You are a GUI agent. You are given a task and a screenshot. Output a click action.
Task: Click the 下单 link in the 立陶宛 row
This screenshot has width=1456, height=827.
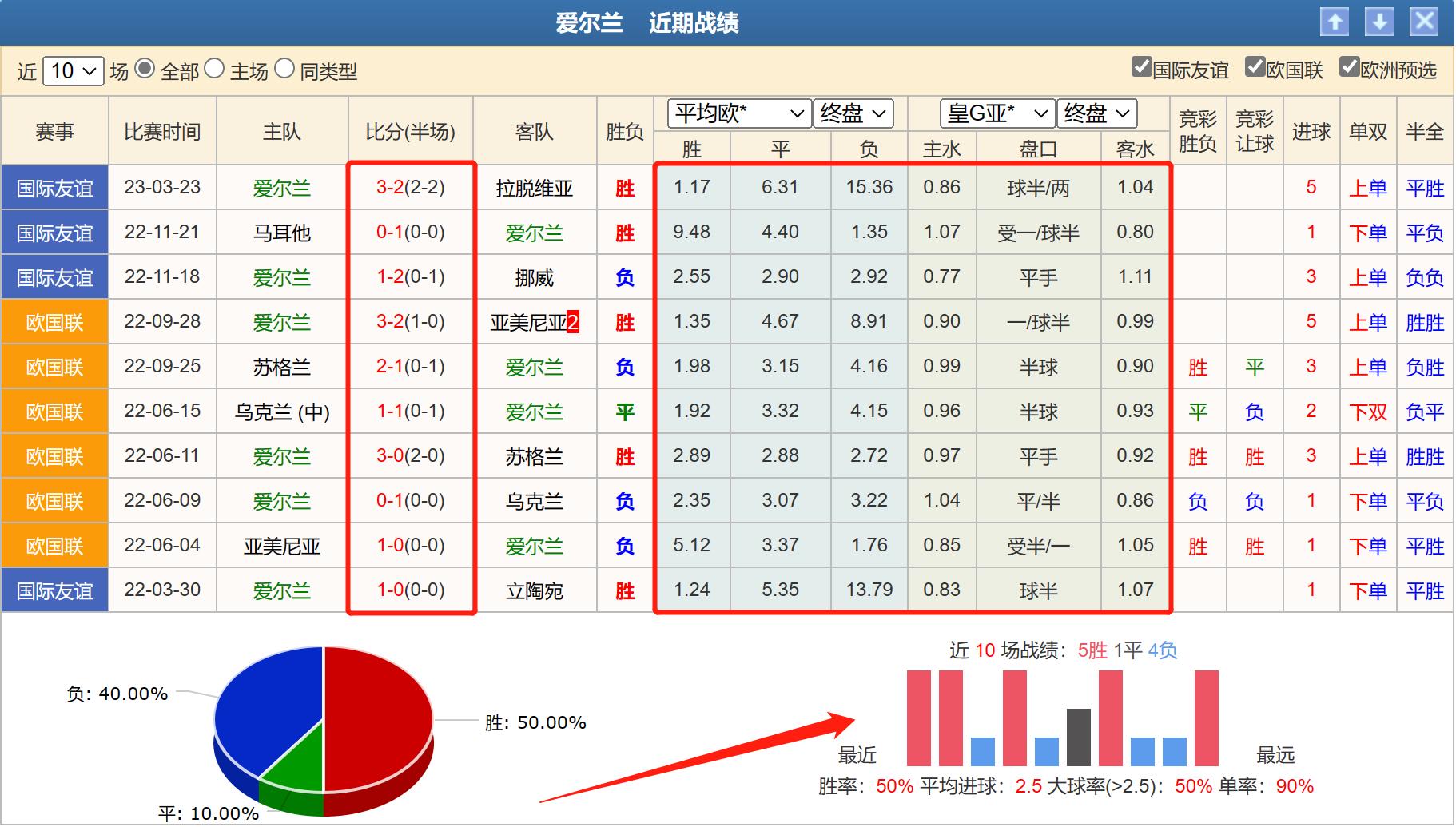click(x=1367, y=590)
